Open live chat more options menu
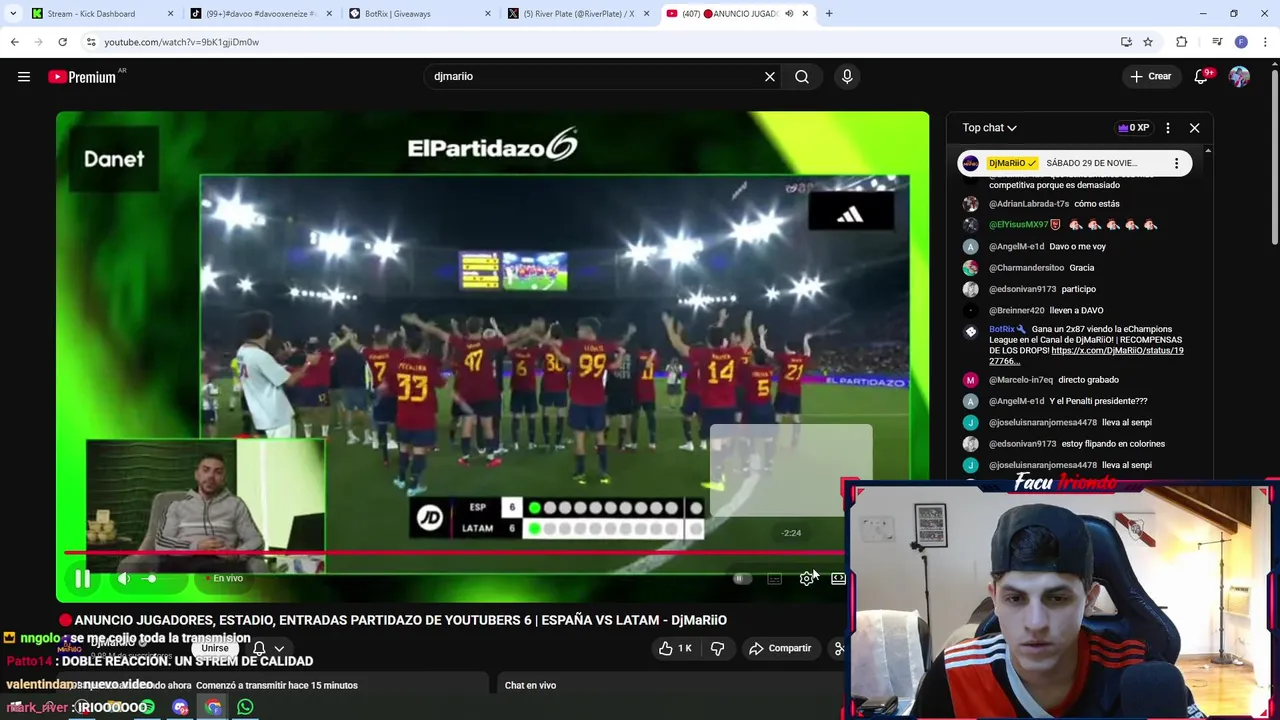This screenshot has height=720, width=1280. (x=1167, y=128)
